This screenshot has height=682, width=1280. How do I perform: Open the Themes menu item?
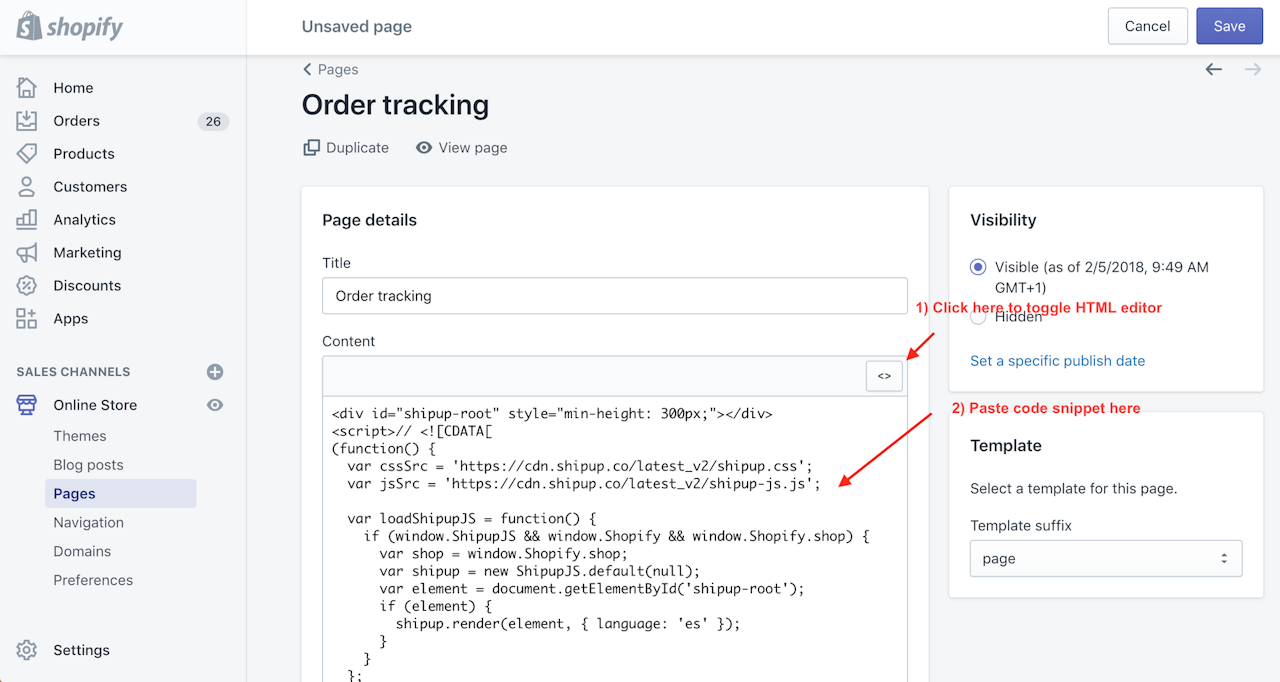click(80, 436)
